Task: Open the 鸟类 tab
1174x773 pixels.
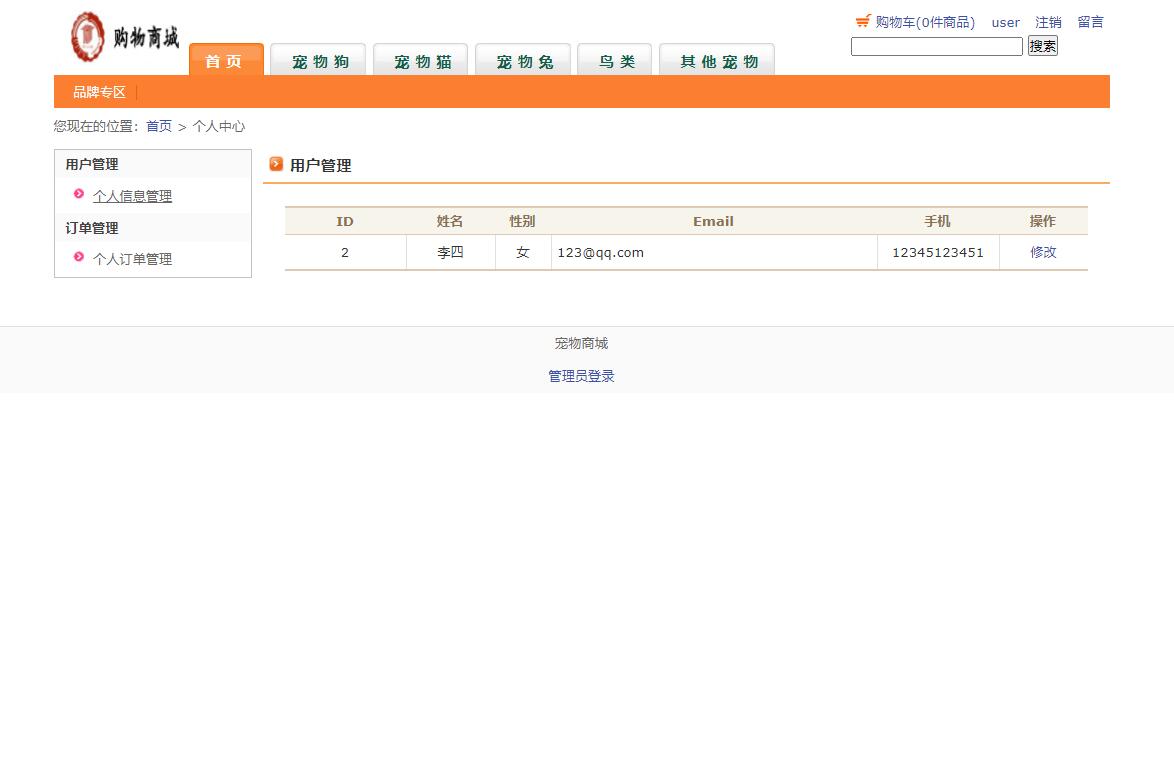Action: pyautogui.click(x=614, y=60)
